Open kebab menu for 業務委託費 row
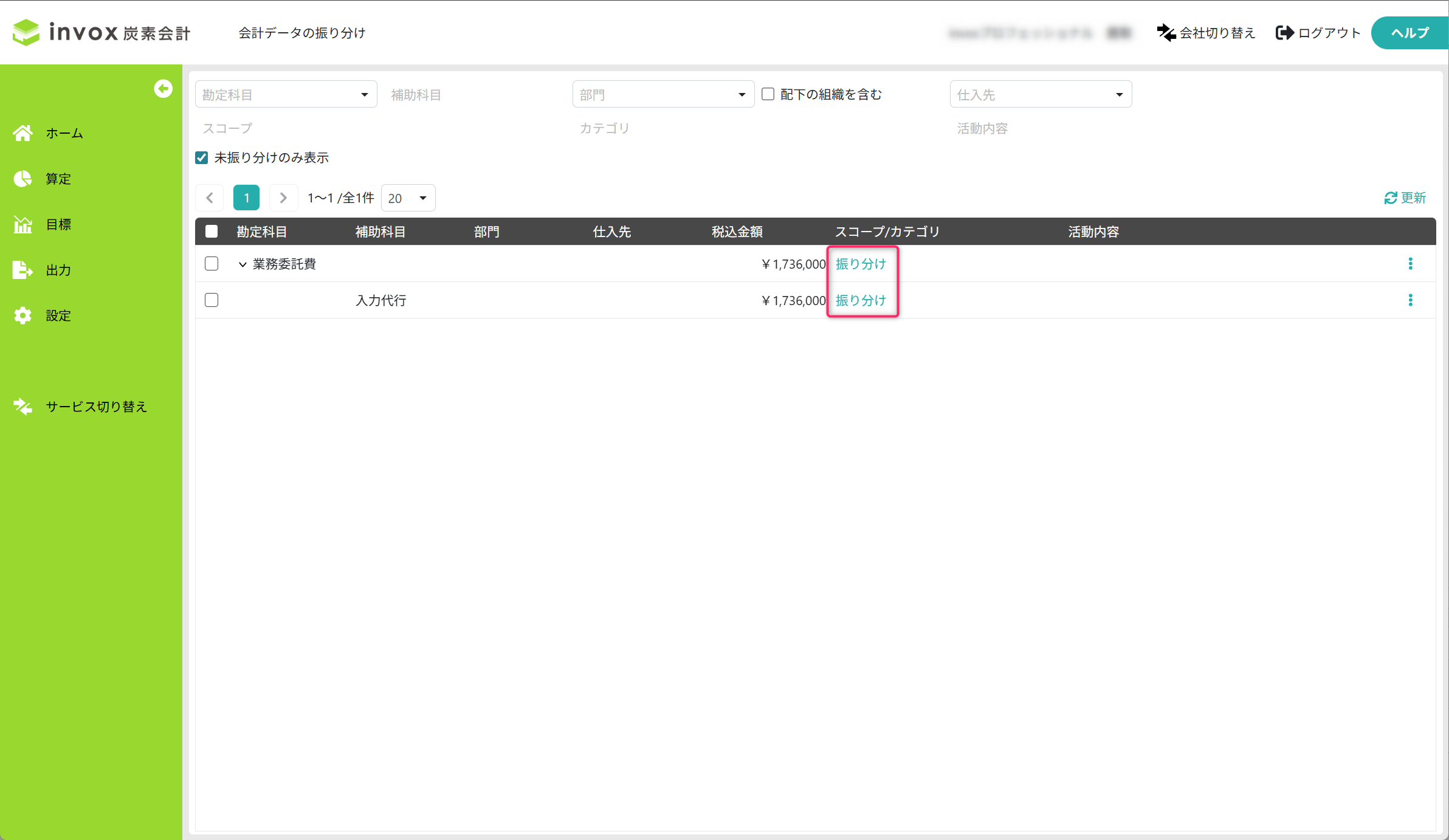 pos(1410,264)
